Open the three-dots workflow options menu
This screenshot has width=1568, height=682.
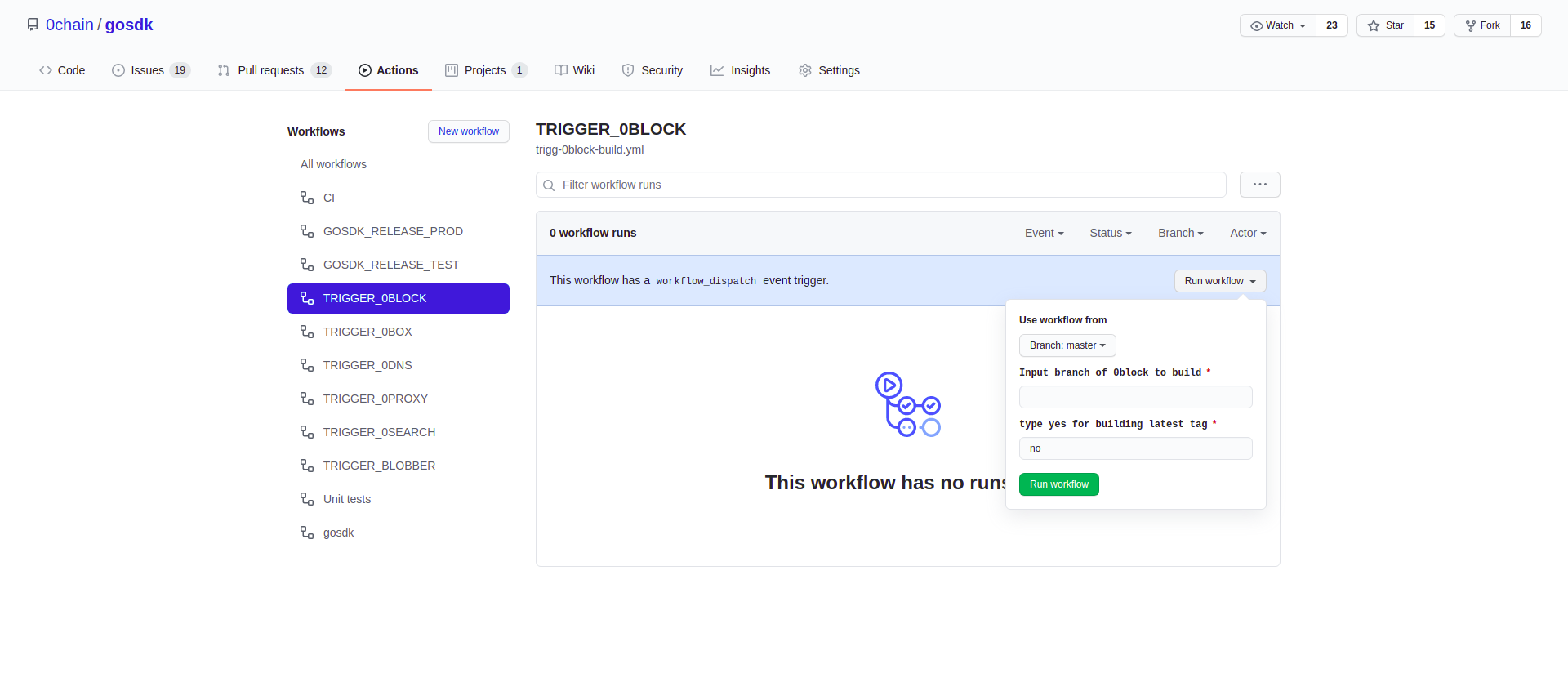pyautogui.click(x=1260, y=185)
